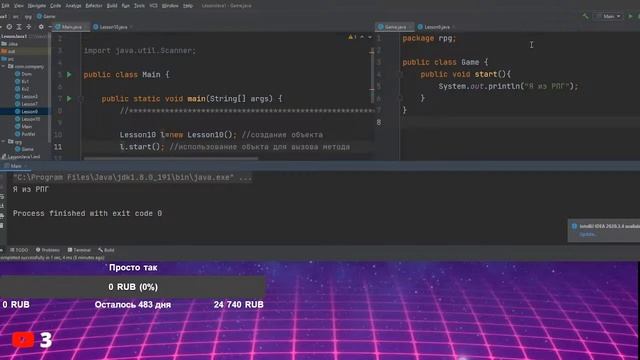Image resolution: width=640 pixels, height=360 pixels.
Task: Select LessonJava1.iml file in tree
Action: coord(20,156)
